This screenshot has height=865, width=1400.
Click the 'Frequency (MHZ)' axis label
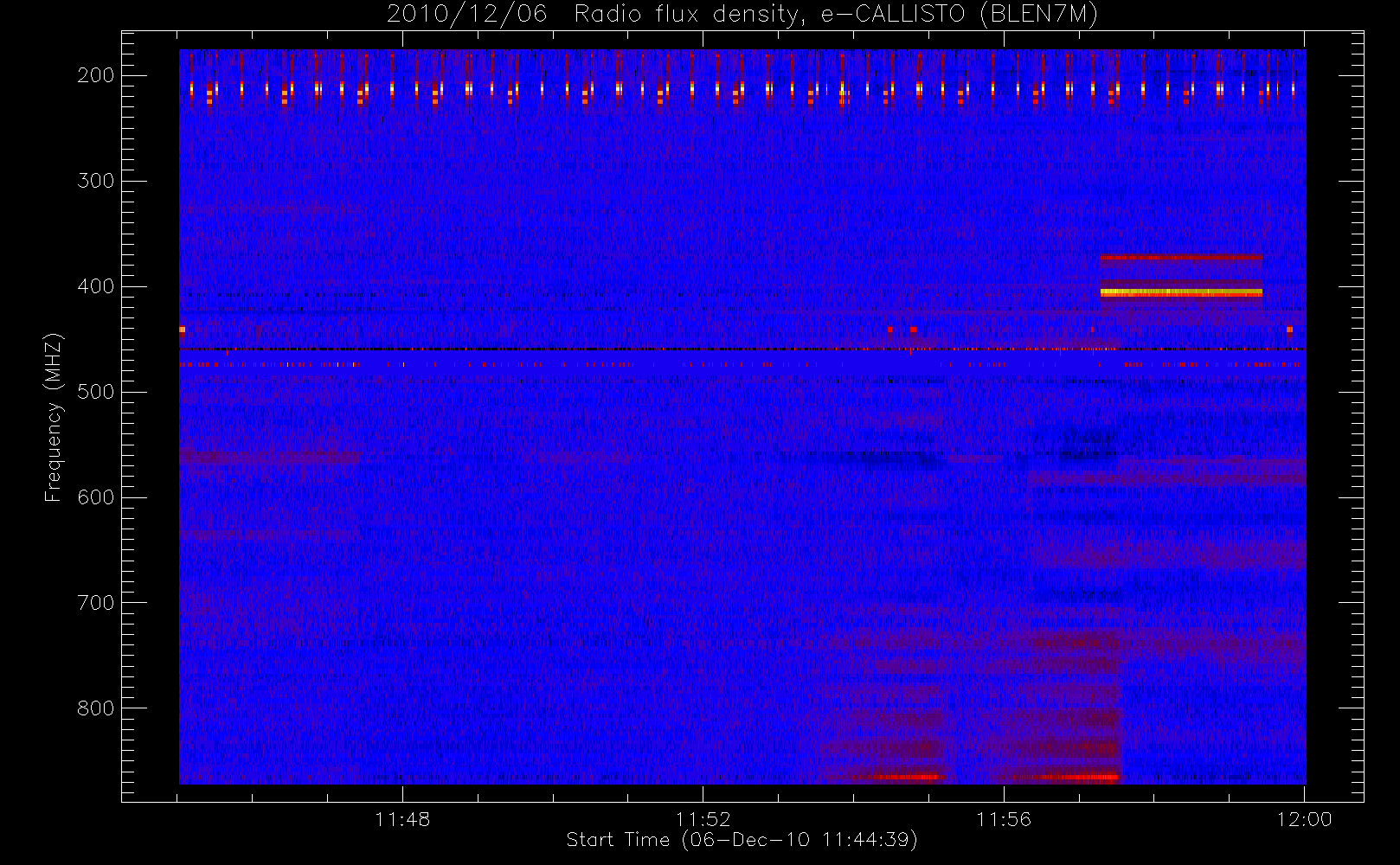click(54, 418)
